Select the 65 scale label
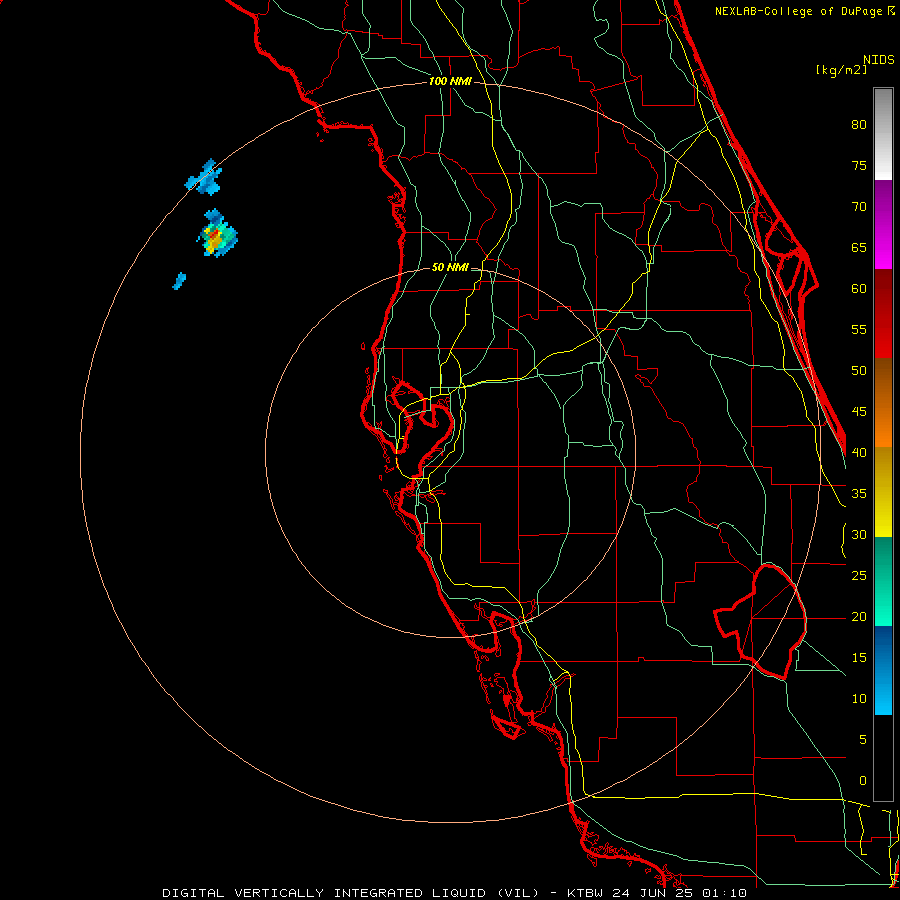900x900 pixels. (859, 247)
